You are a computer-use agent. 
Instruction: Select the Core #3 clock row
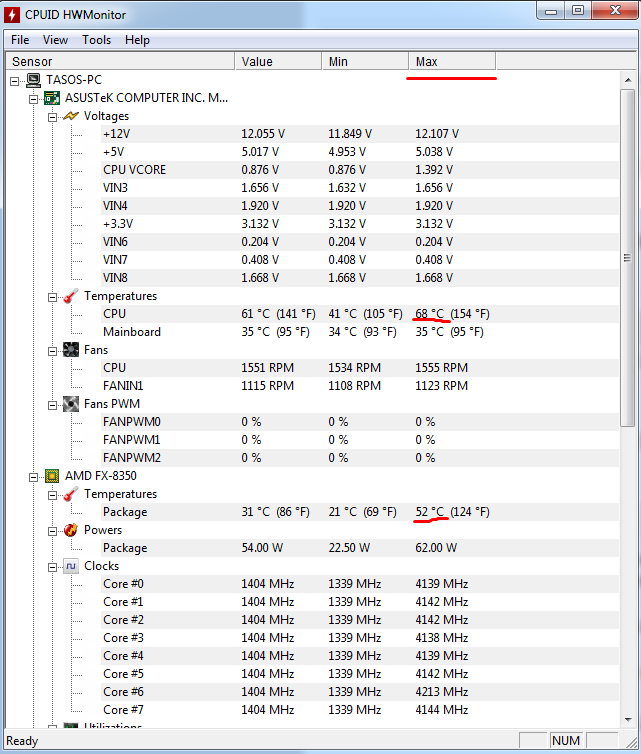click(x=360, y=638)
